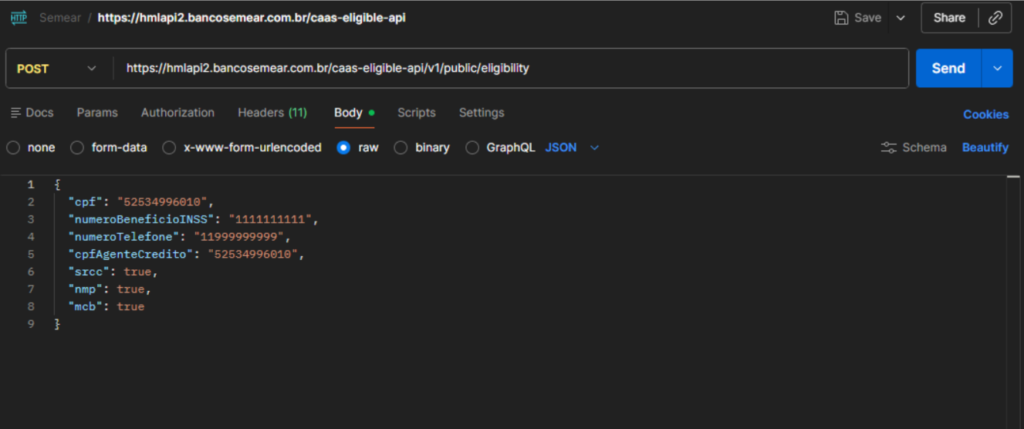Expand the Save options chevron

[900, 17]
